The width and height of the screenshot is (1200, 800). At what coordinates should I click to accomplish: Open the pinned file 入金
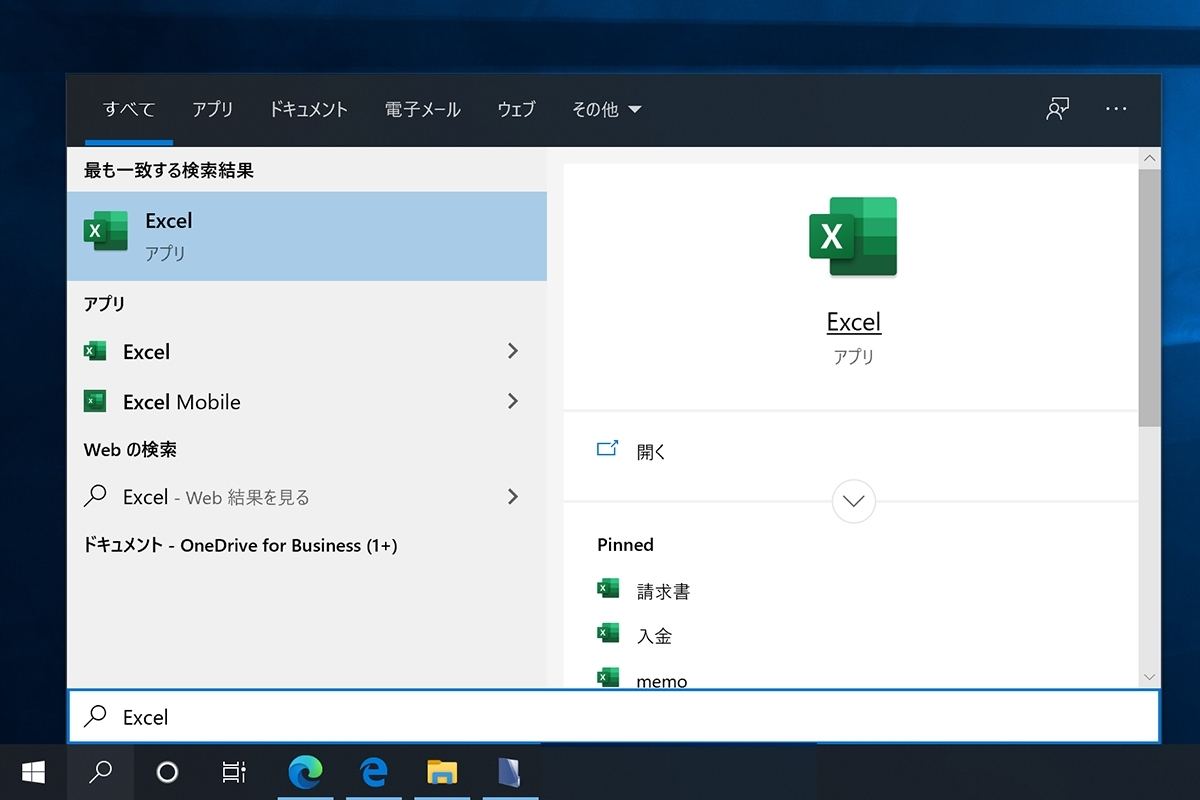(x=654, y=635)
